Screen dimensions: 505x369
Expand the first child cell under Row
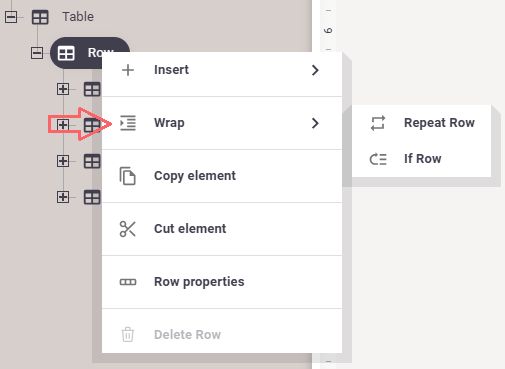63,89
